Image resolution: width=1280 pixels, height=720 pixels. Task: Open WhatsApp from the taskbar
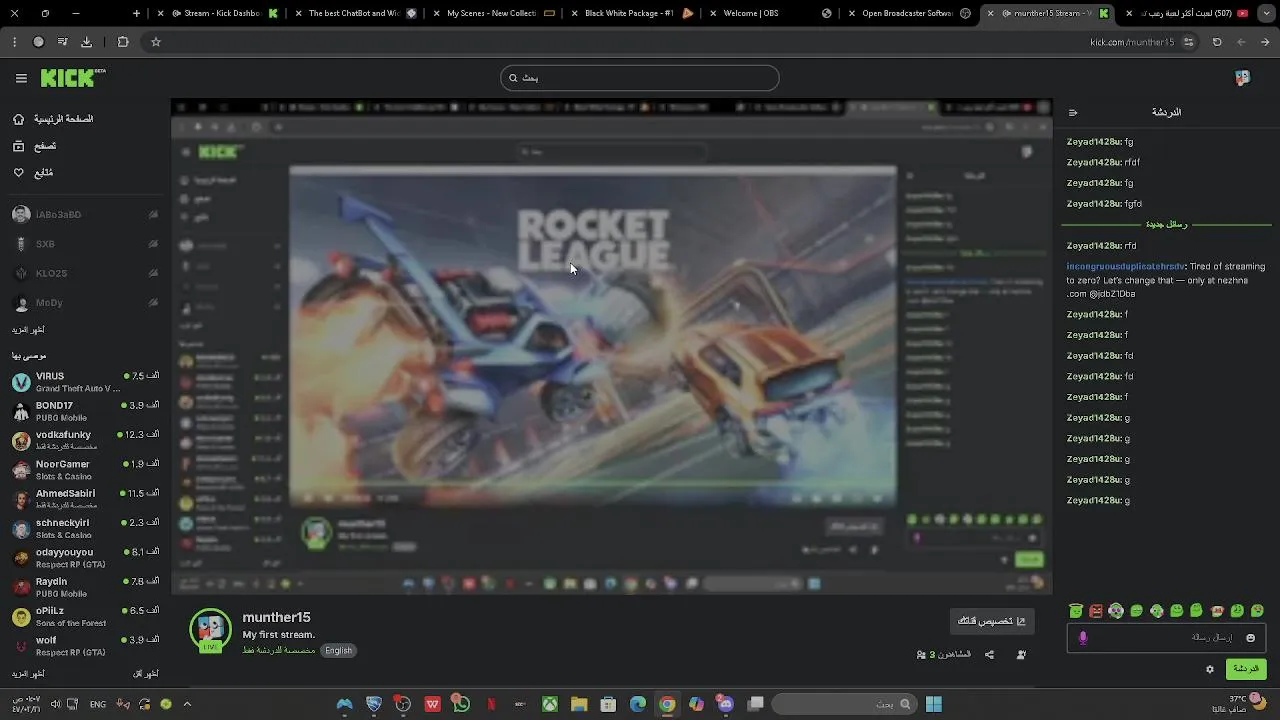(461, 704)
